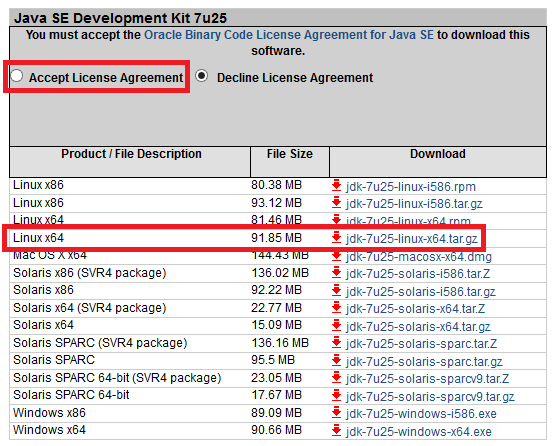The width and height of the screenshot is (554, 446).
Task: Click download arrow icon for linux-i586.rpm
Action: (x=336, y=185)
